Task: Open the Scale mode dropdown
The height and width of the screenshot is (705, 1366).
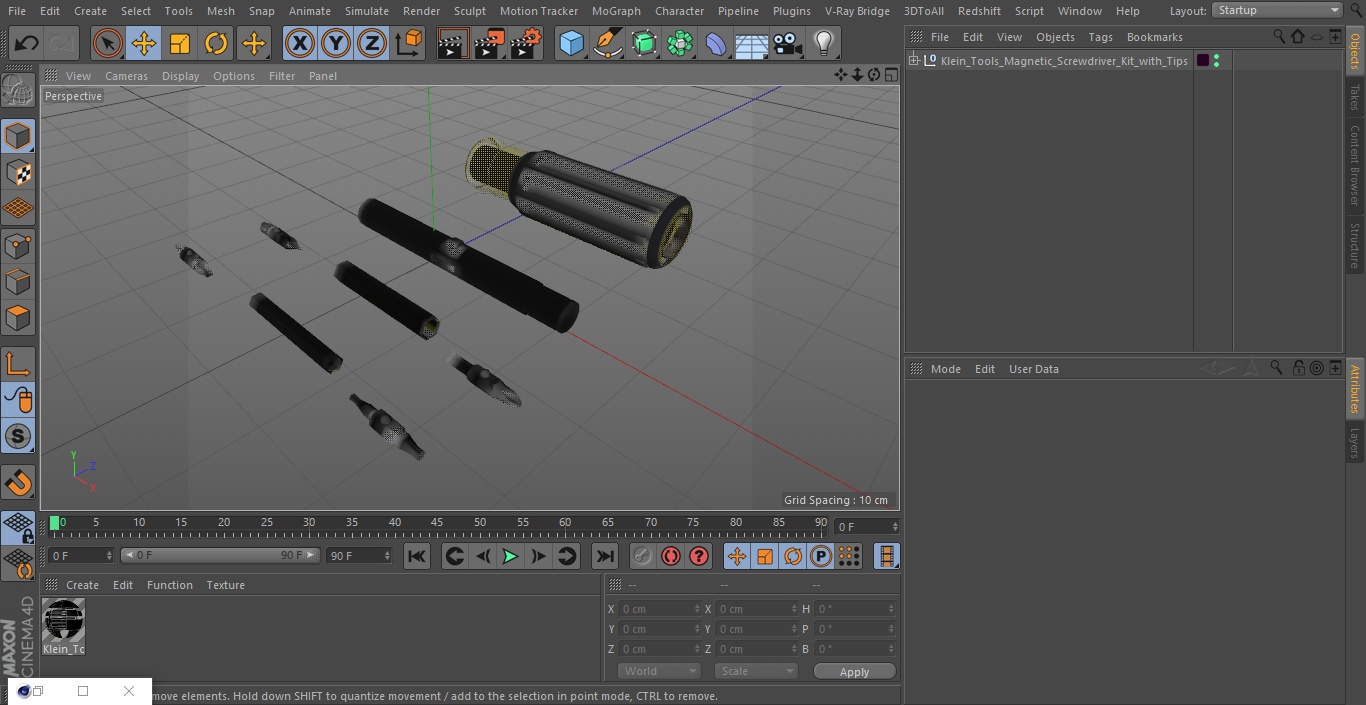Action: (756, 671)
